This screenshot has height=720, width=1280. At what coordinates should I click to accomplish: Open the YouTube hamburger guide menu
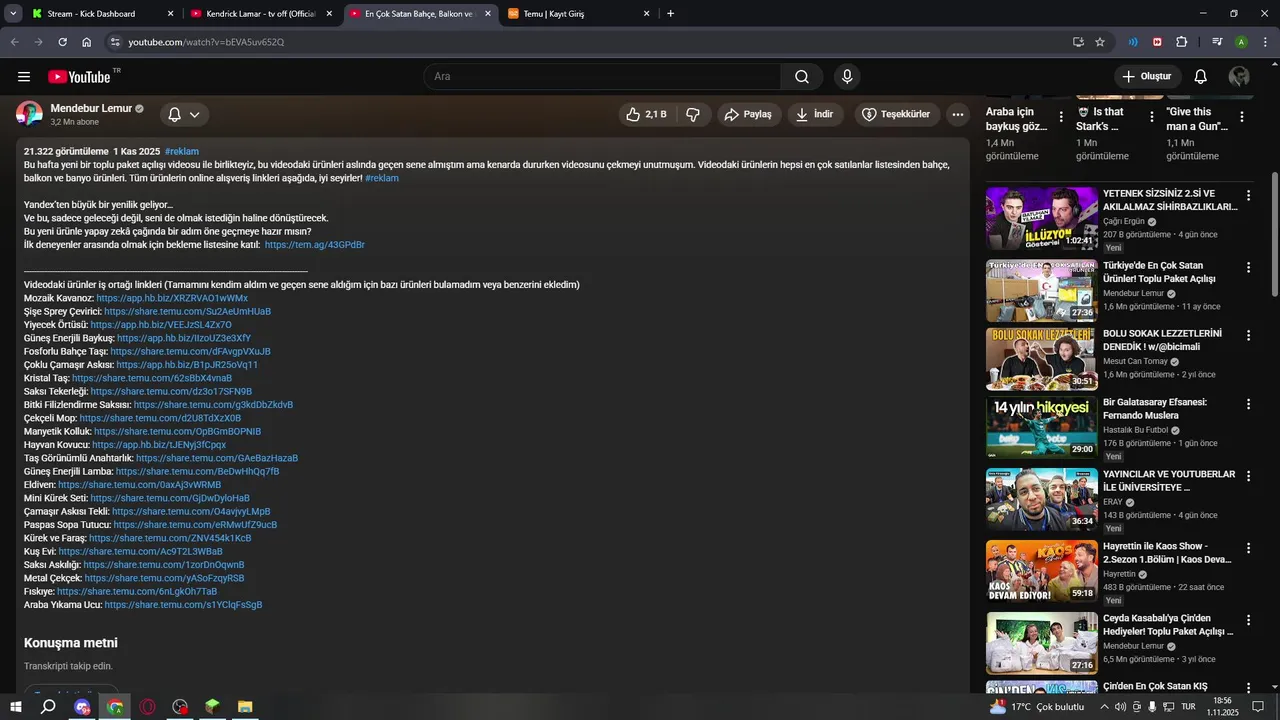click(24, 77)
